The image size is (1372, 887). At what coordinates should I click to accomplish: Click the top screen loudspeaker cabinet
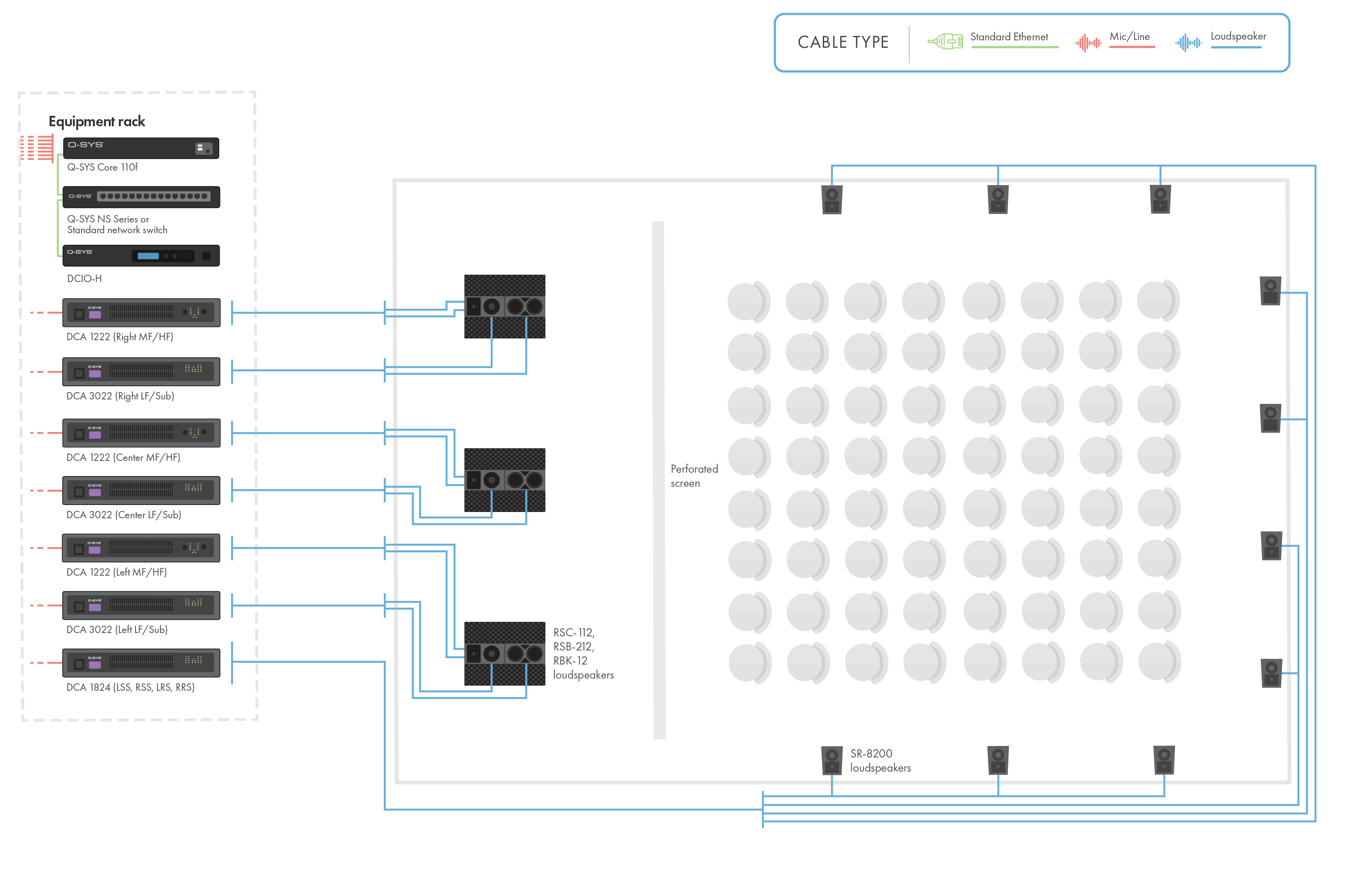(504, 307)
